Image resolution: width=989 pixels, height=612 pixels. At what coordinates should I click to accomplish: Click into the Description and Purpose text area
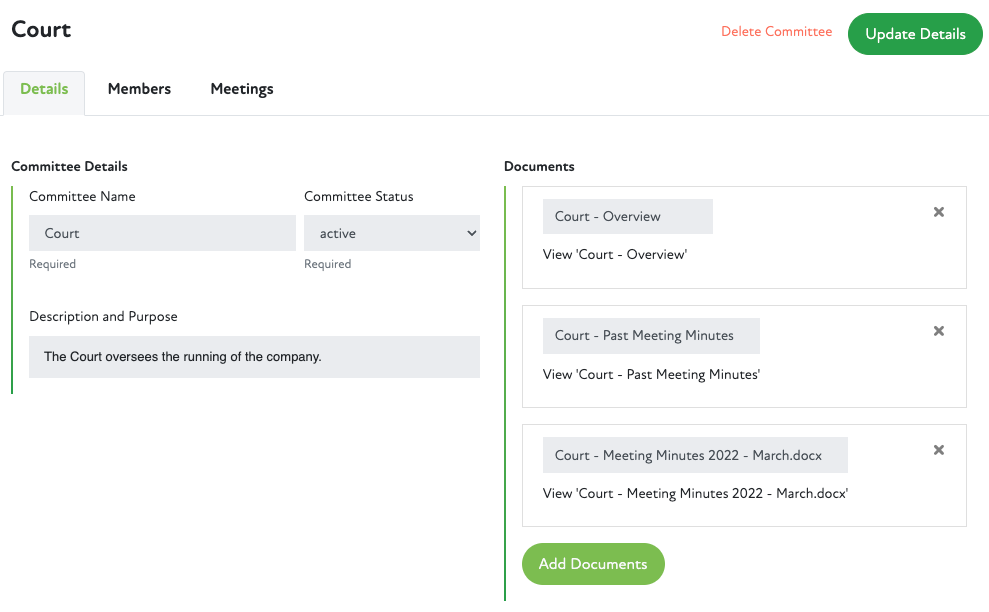coord(254,357)
